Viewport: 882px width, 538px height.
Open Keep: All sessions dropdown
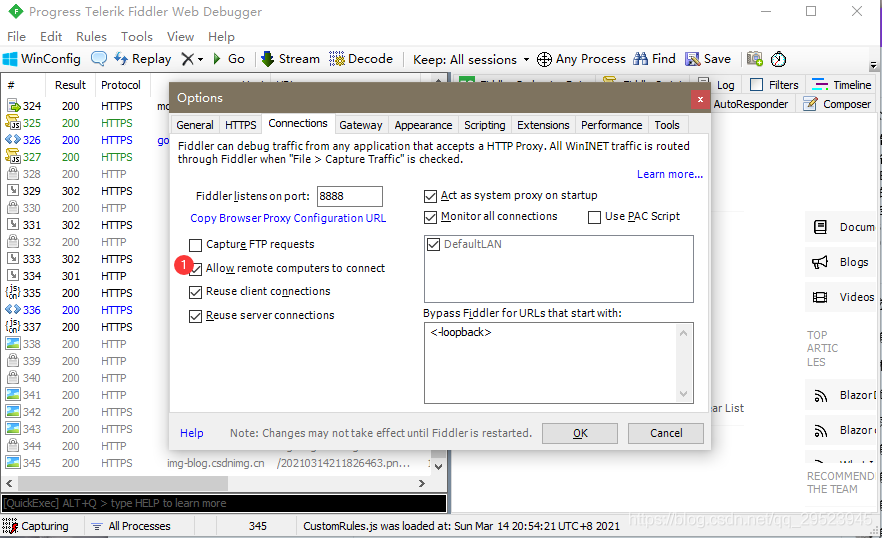click(x=471, y=59)
